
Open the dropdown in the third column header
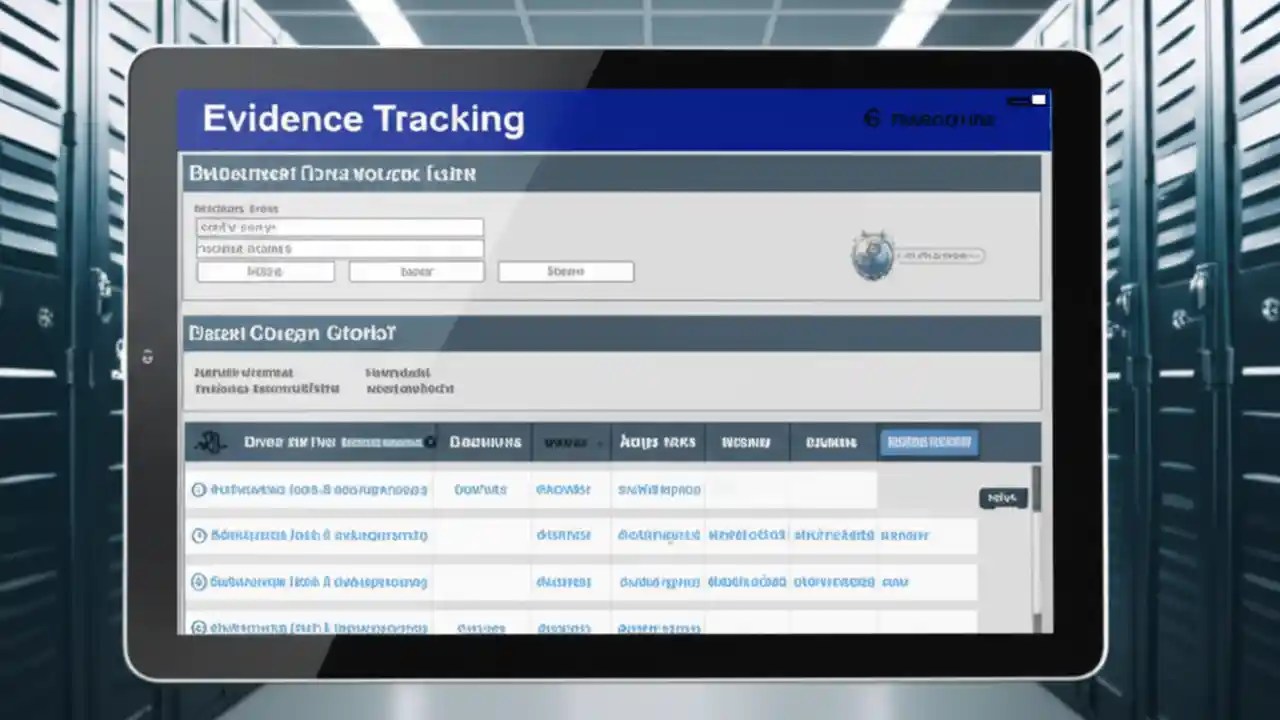pyautogui.click(x=602, y=441)
